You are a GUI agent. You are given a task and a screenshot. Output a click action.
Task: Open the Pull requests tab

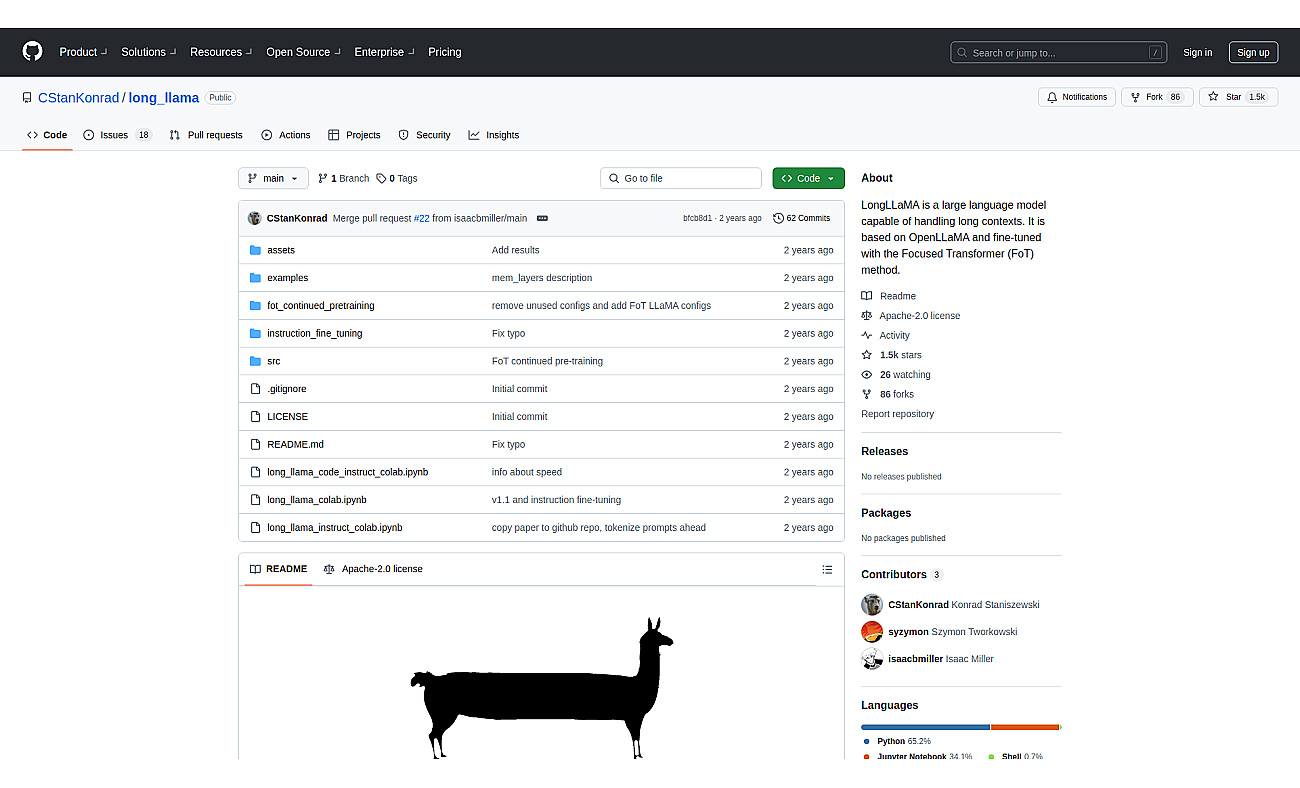pos(206,135)
